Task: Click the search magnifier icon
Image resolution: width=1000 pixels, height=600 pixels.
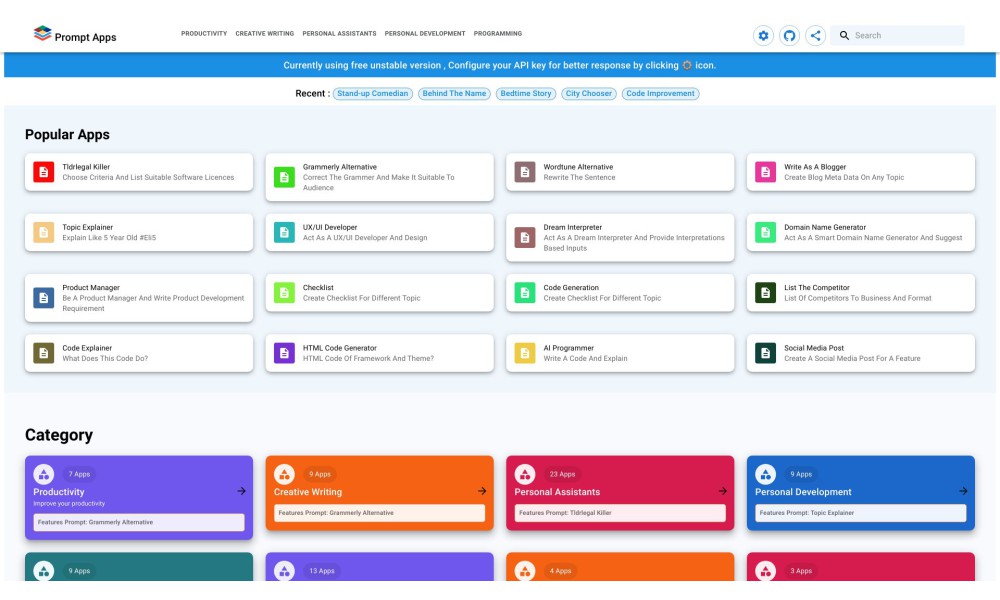Action: (x=844, y=36)
